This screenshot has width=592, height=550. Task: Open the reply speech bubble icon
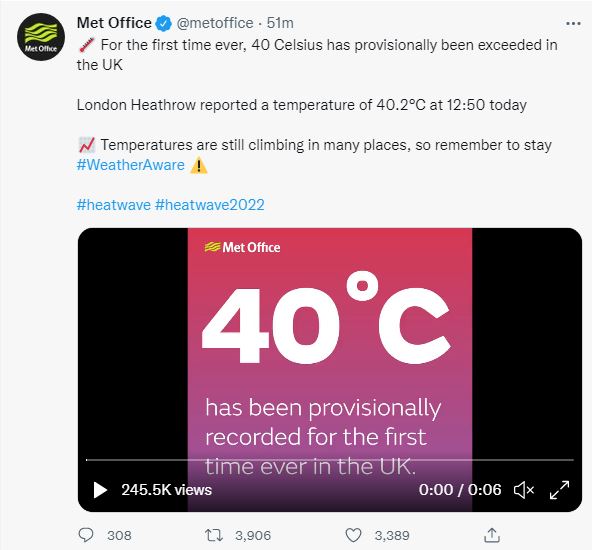coord(86,535)
